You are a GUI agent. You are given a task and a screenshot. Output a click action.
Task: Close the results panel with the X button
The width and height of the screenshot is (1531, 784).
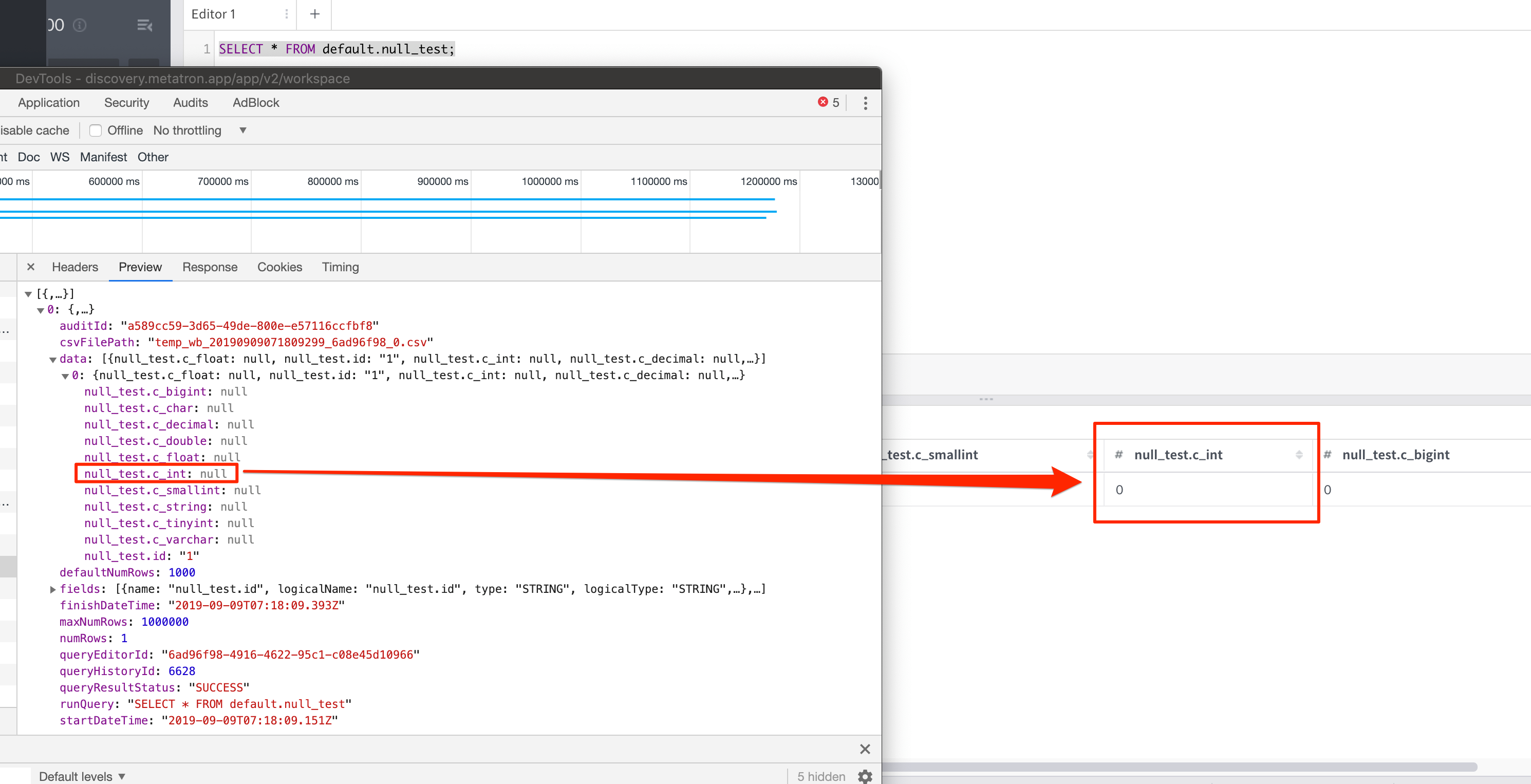coord(865,749)
